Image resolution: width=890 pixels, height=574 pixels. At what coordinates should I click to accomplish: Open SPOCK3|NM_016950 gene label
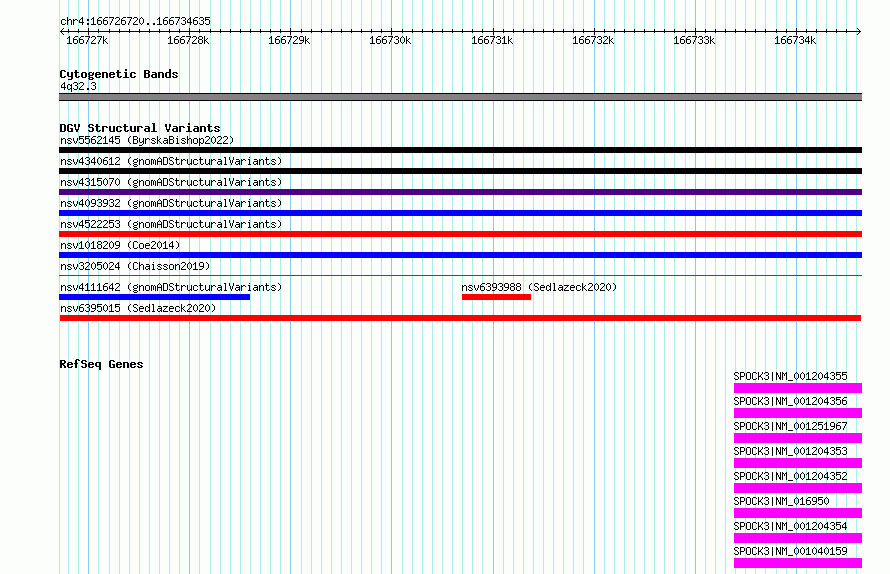(782, 501)
